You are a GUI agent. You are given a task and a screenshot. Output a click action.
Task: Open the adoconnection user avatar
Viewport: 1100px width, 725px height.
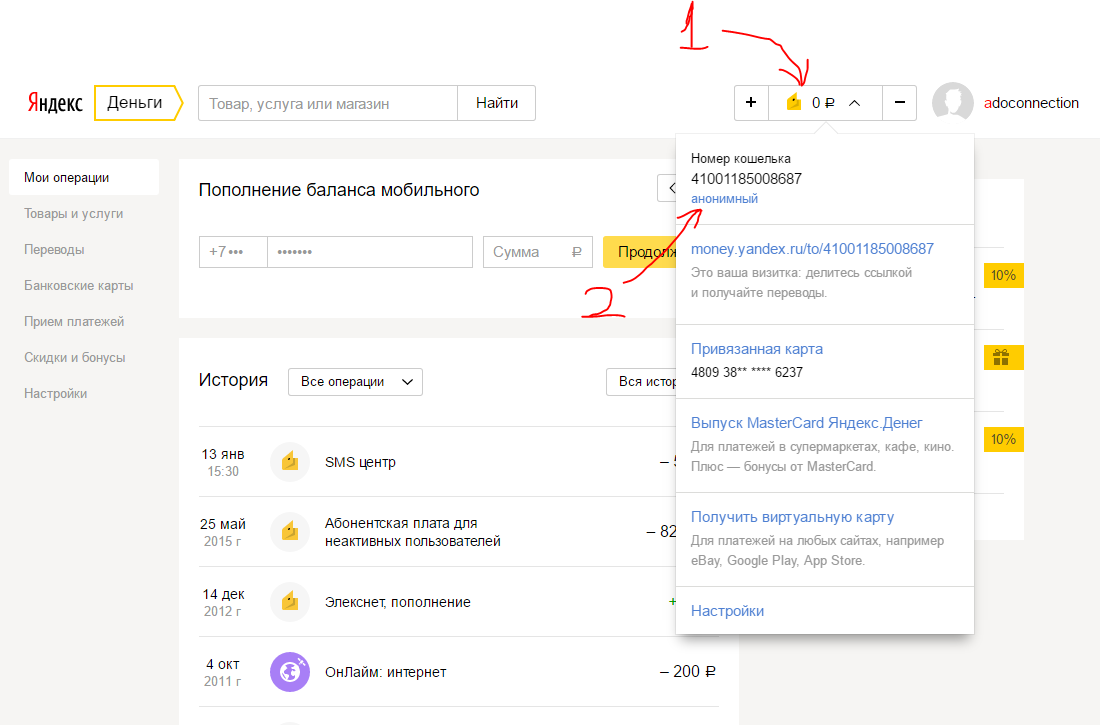[x=952, y=102]
